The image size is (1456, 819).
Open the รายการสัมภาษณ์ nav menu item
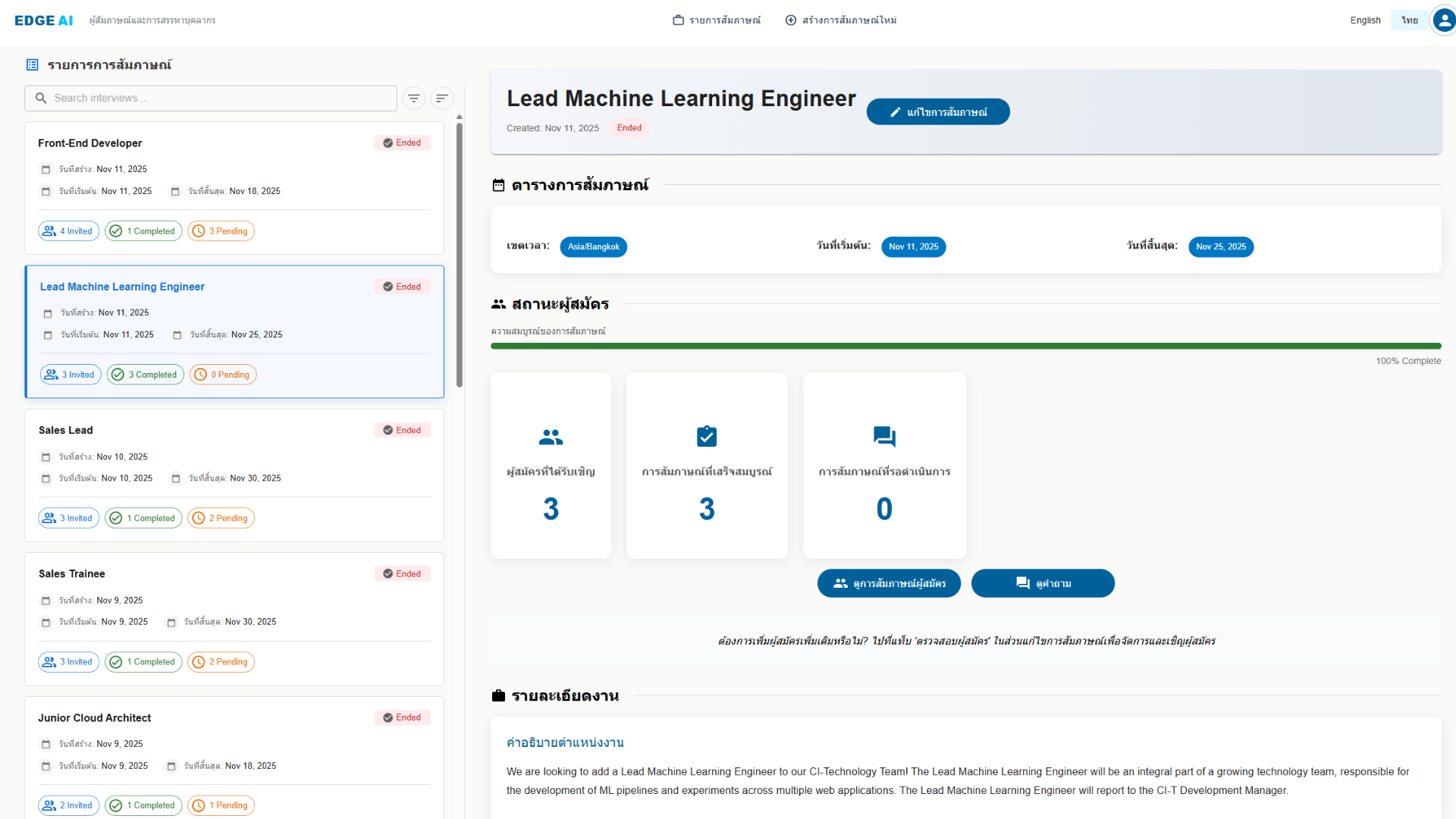[x=717, y=20]
